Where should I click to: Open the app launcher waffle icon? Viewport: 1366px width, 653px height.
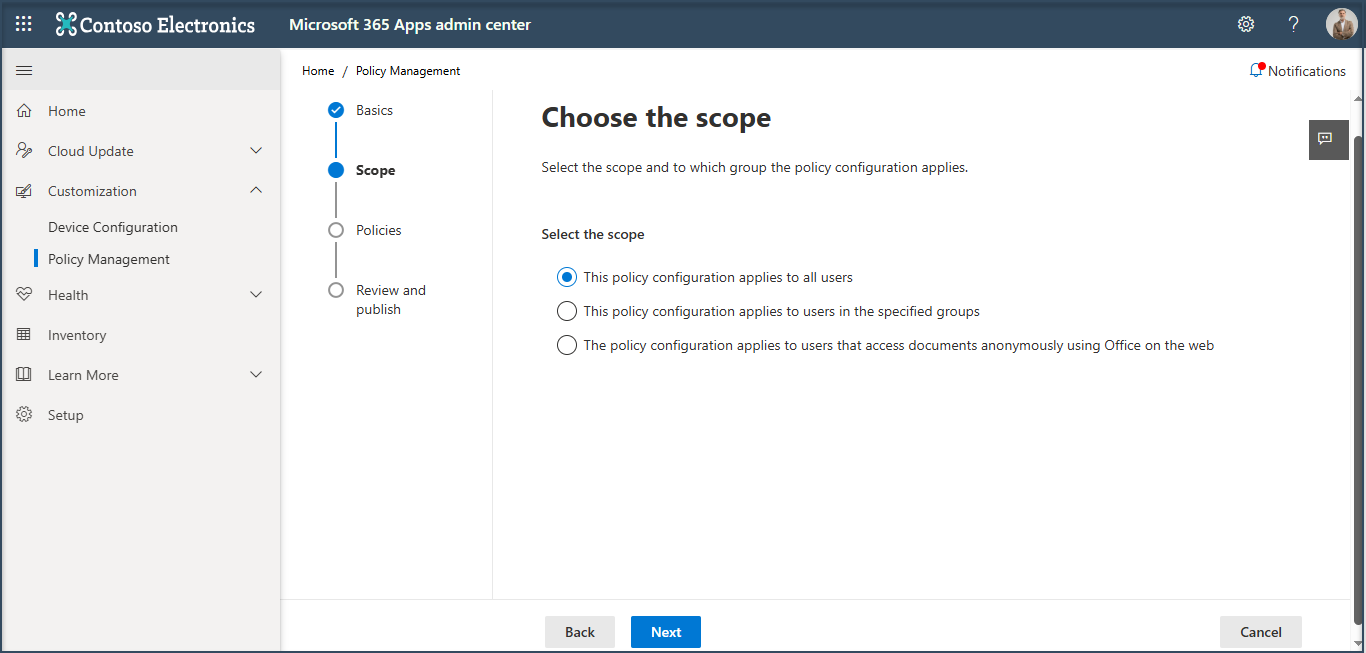24,24
